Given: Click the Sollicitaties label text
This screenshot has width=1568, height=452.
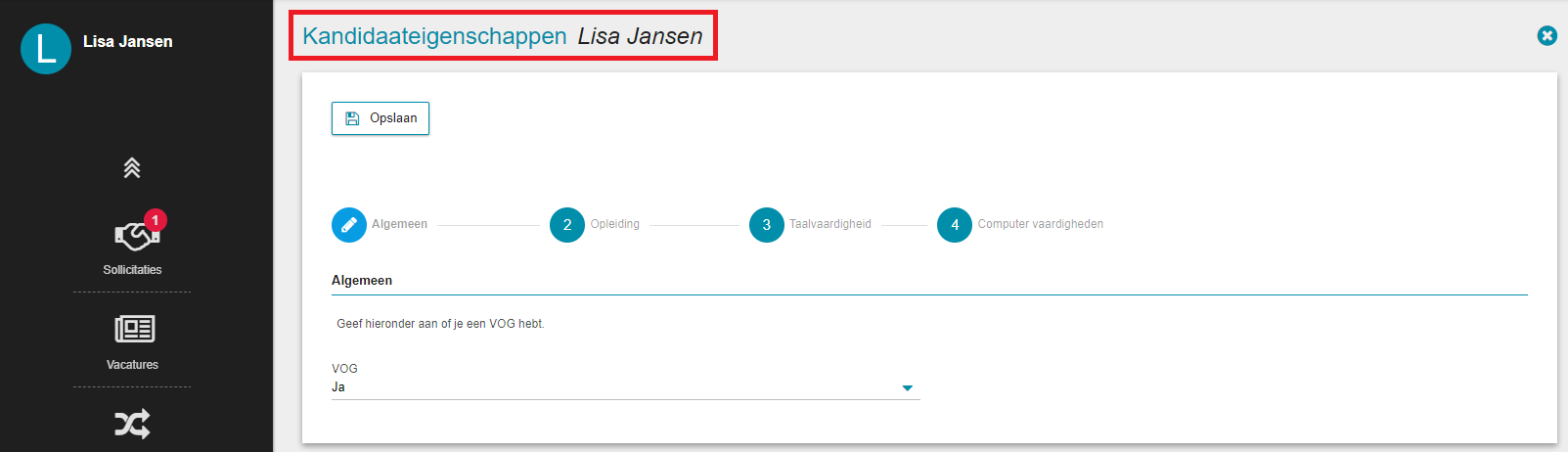Looking at the screenshot, I should [x=132, y=269].
